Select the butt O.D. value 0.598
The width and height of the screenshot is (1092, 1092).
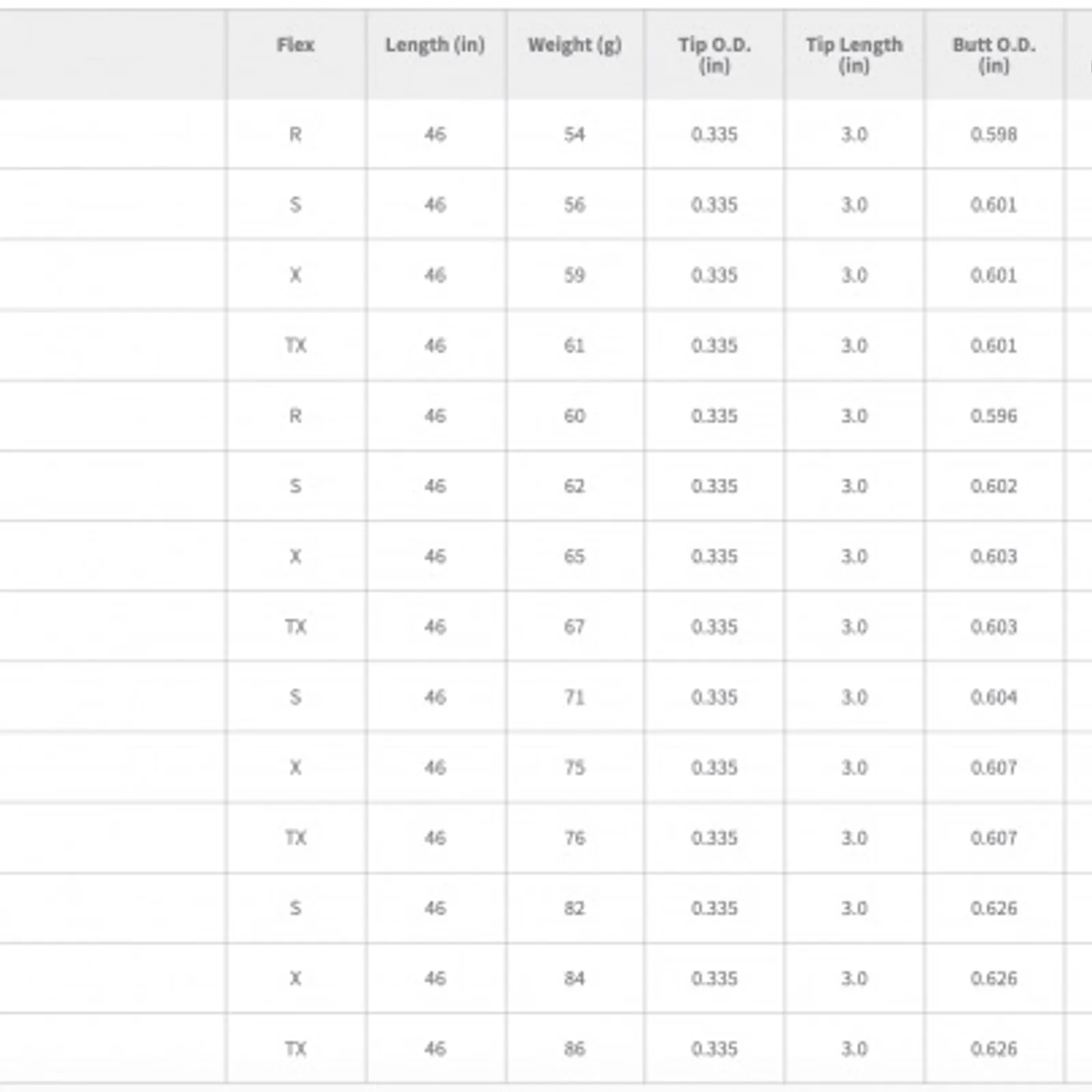pos(994,134)
